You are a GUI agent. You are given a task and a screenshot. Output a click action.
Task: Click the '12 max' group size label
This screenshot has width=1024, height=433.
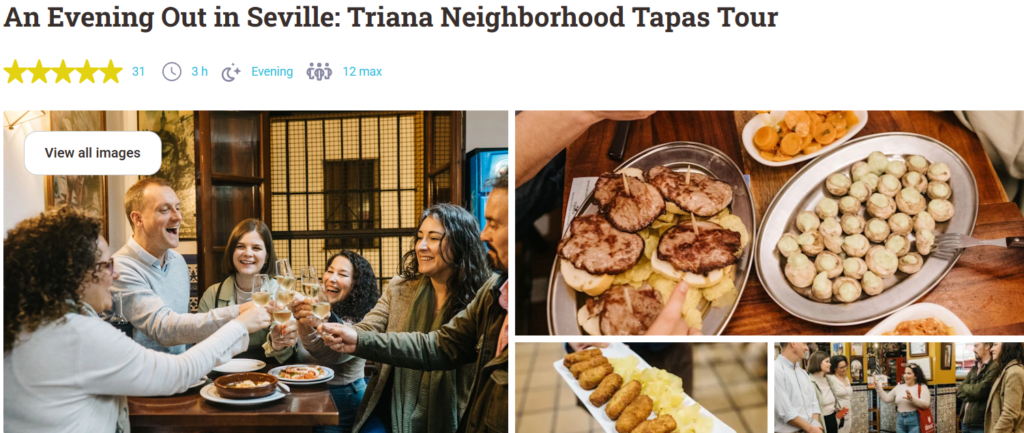click(x=362, y=72)
